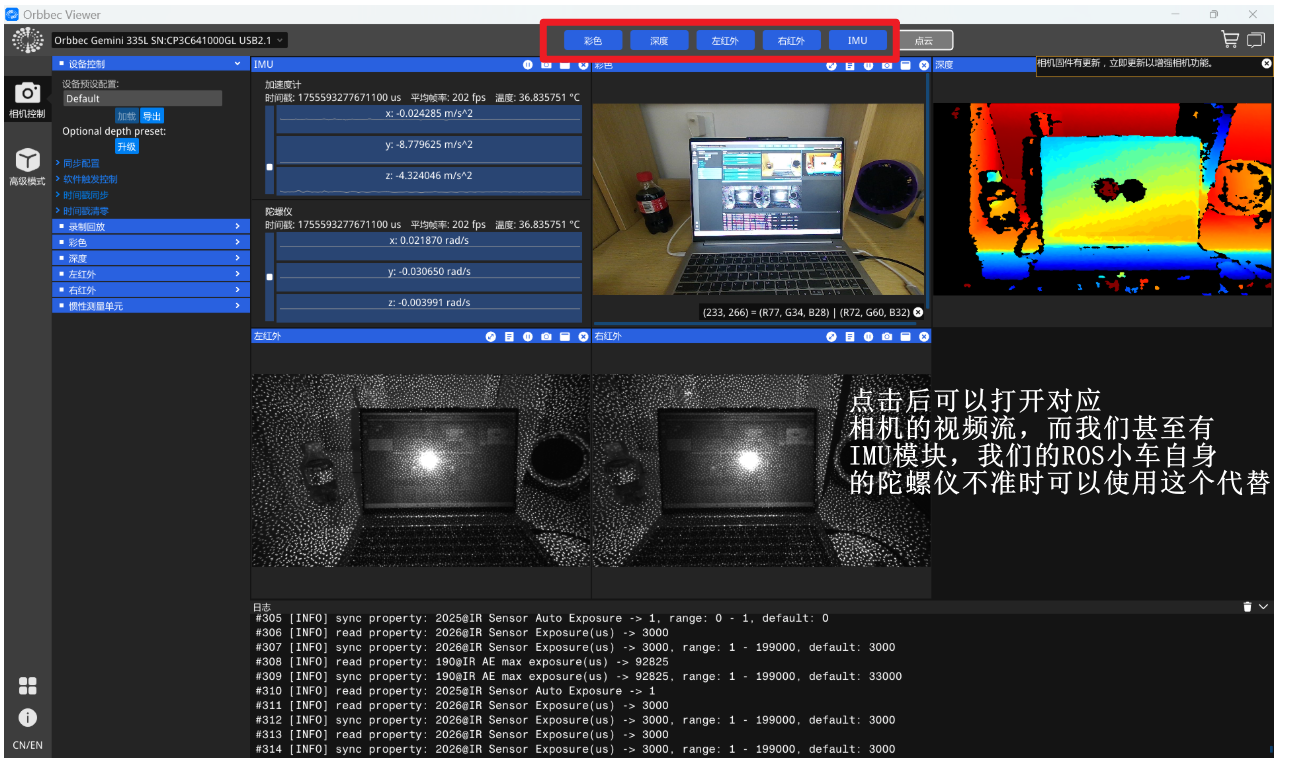Save the 右红外 frame to disk

pos(905,337)
